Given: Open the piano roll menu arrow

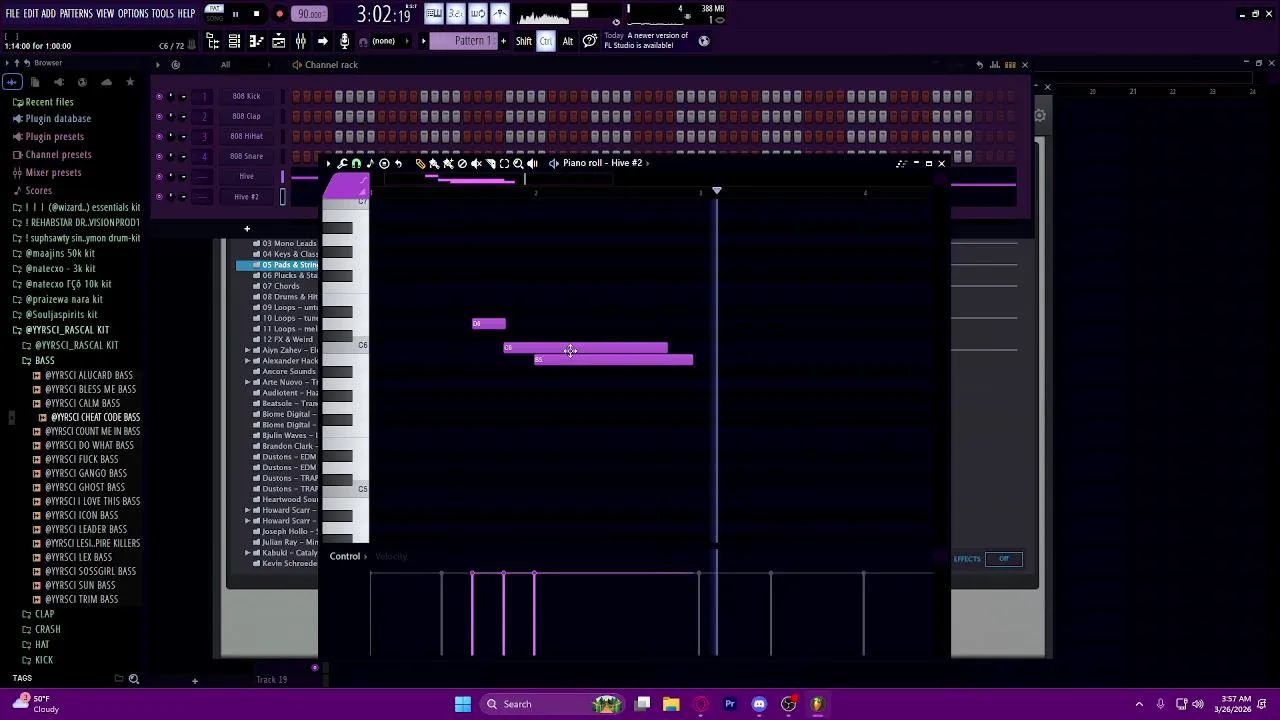Looking at the screenshot, I should coord(328,163).
